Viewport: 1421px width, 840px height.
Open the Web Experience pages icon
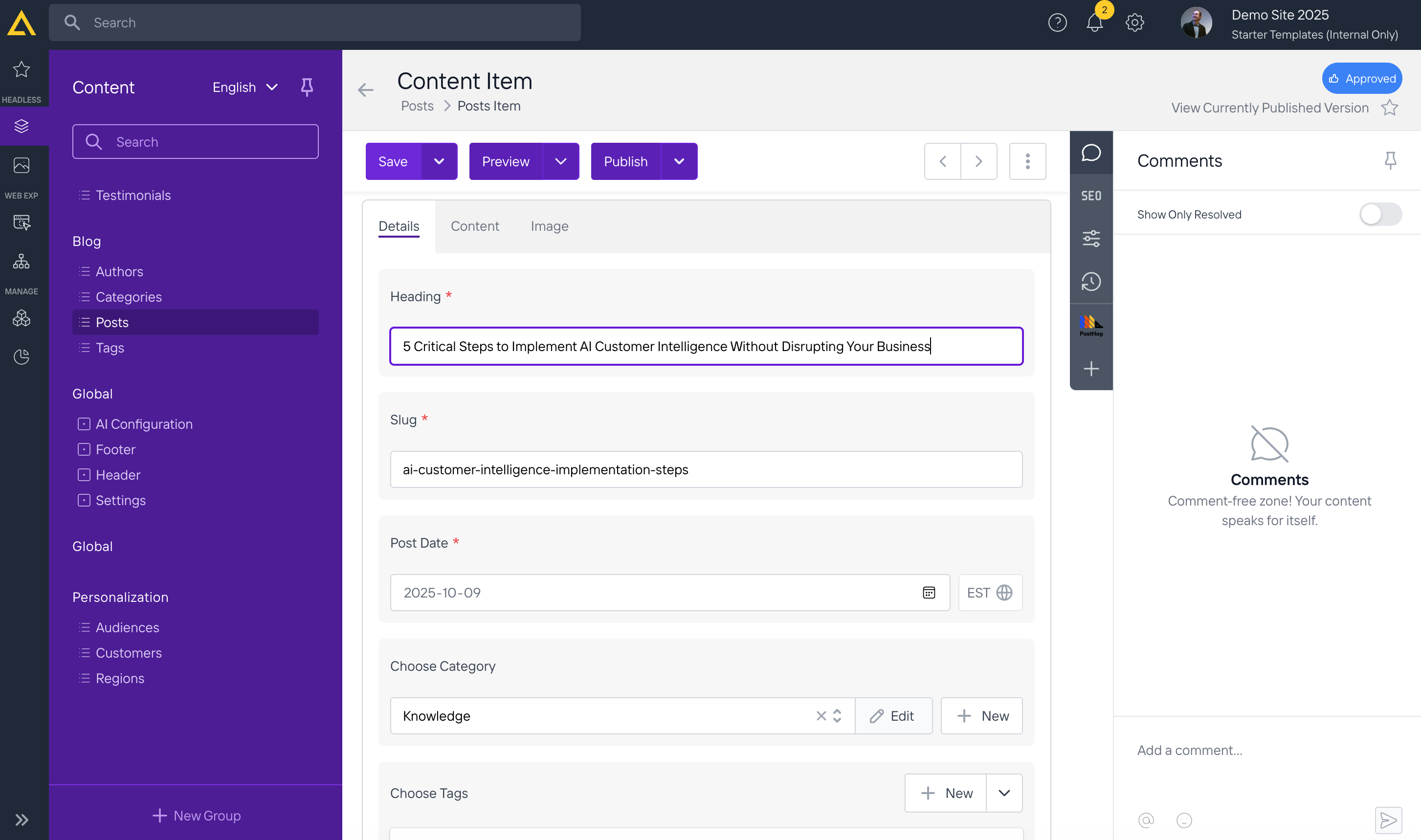tap(22, 222)
